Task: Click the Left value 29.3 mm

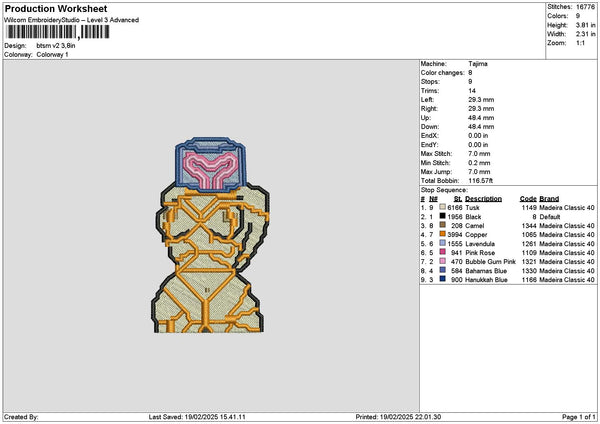Action: point(481,100)
